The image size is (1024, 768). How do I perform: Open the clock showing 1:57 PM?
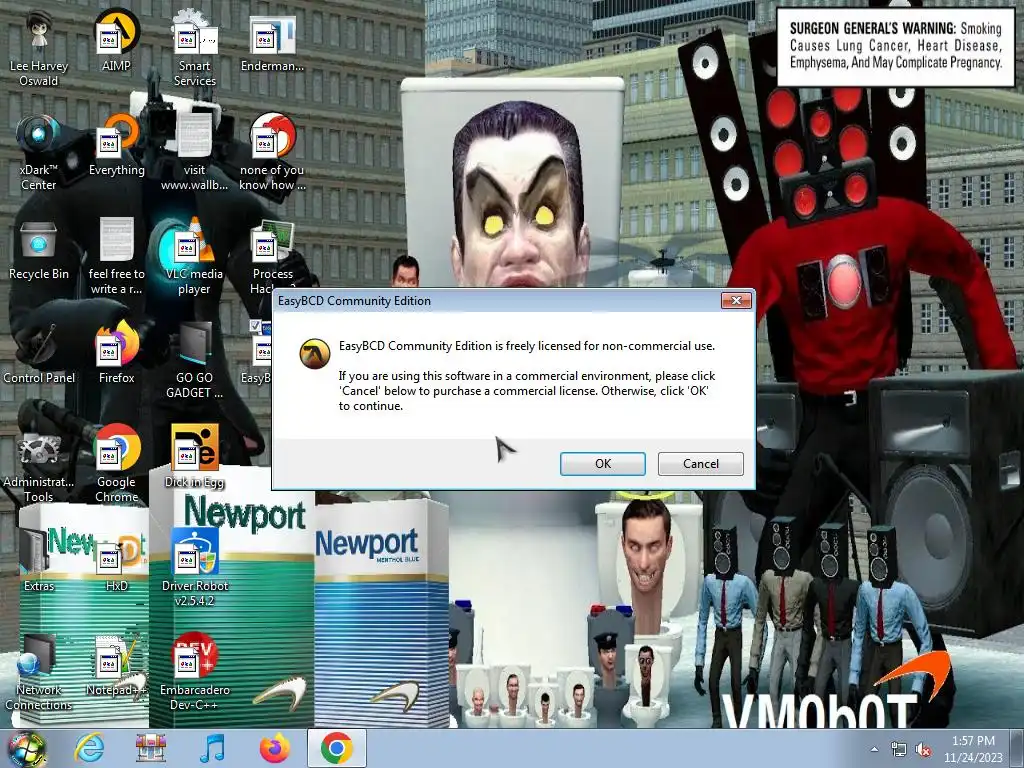pos(973,749)
